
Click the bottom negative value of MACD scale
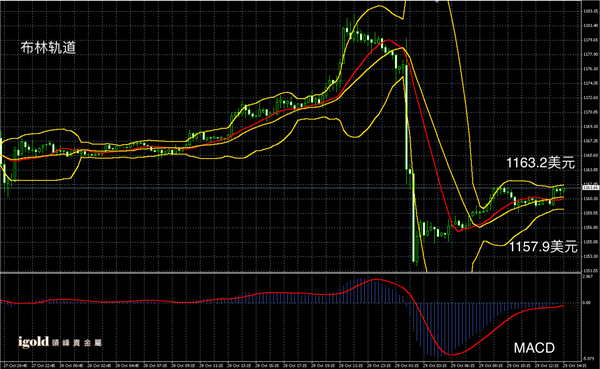click(588, 359)
